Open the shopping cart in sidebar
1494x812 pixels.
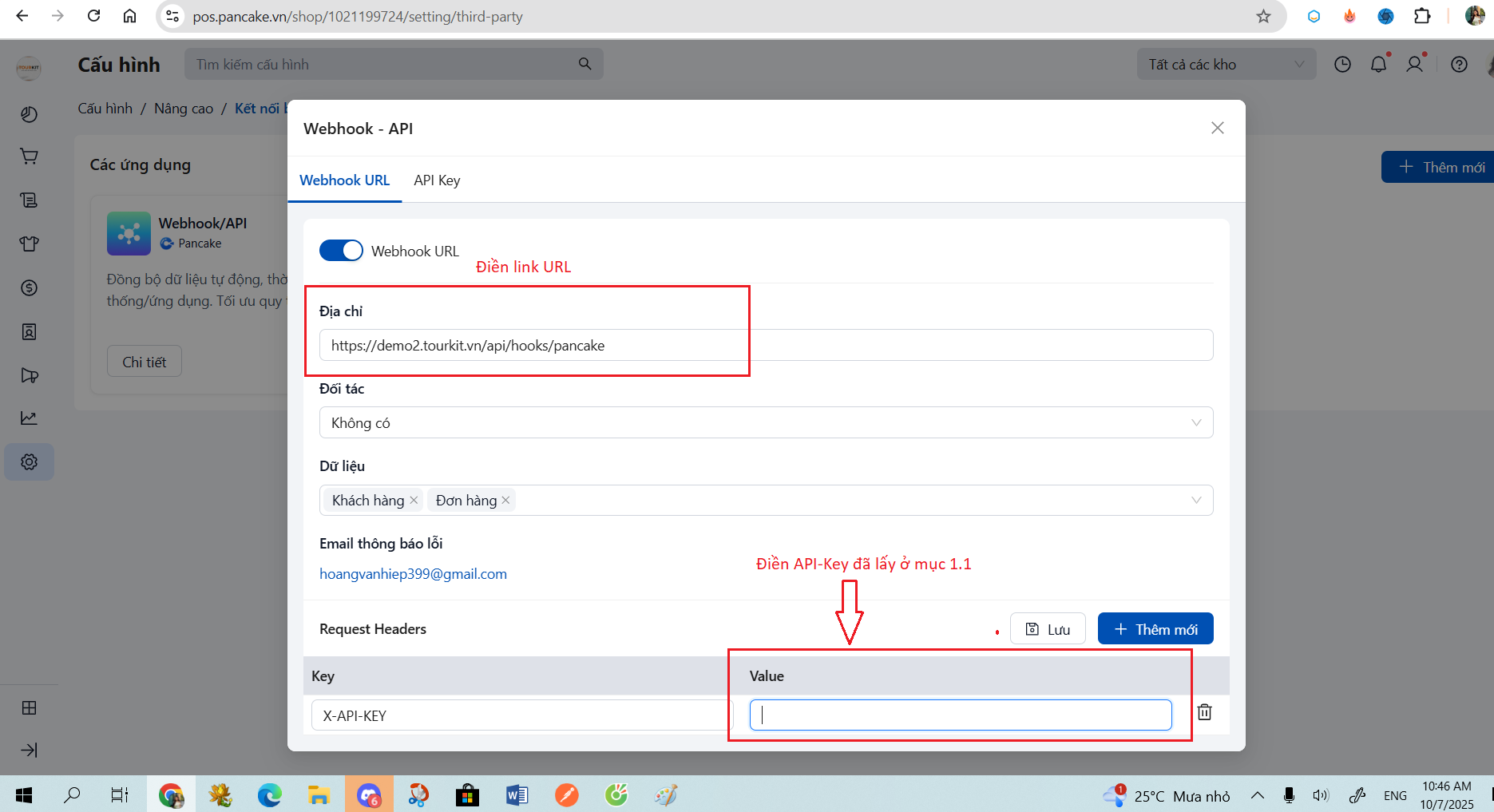click(30, 156)
